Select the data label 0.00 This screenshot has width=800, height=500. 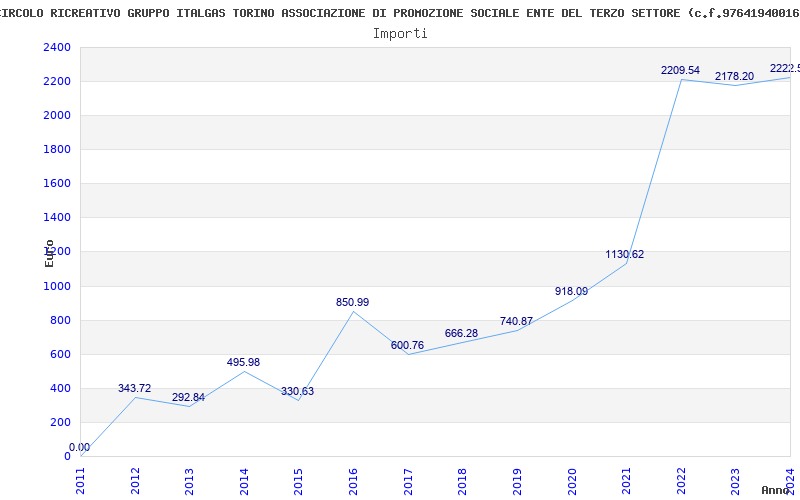(79, 447)
